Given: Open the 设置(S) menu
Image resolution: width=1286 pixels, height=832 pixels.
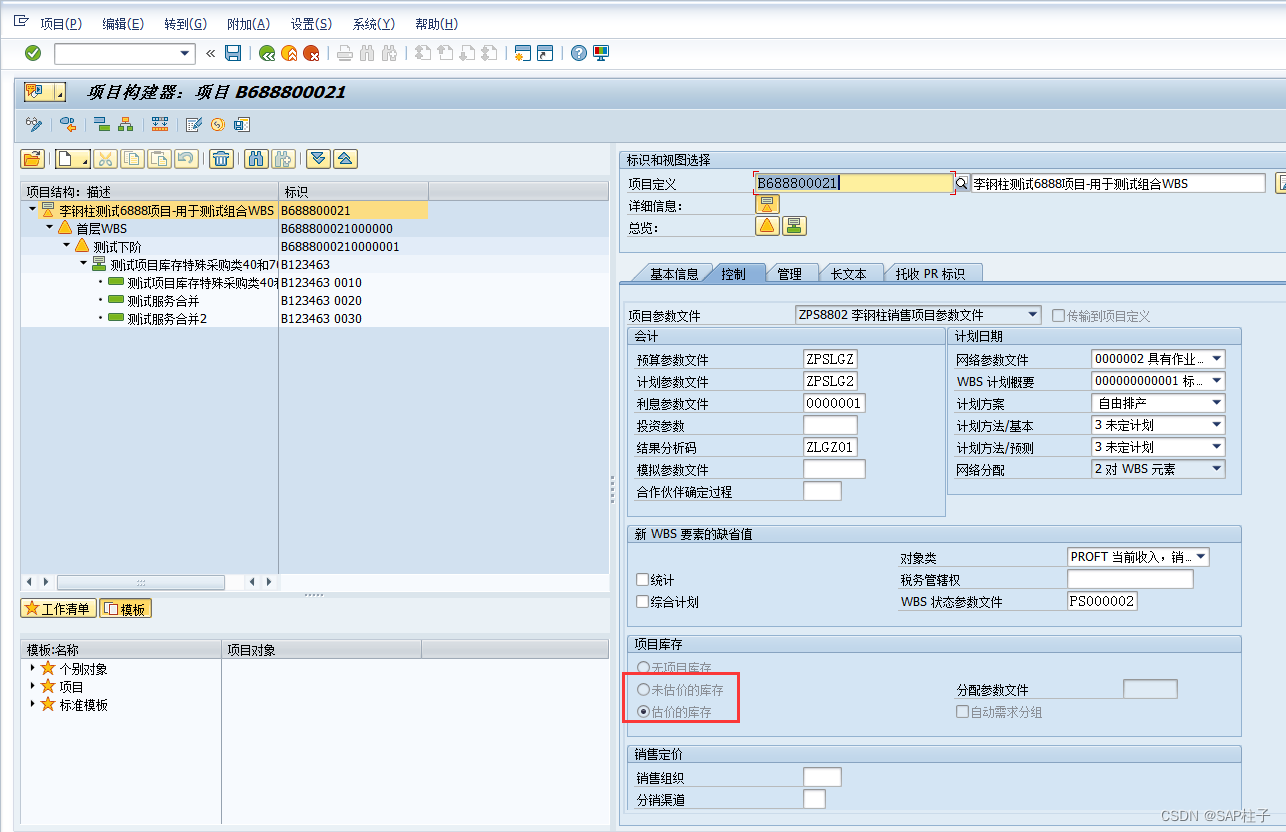Looking at the screenshot, I should (x=311, y=23).
